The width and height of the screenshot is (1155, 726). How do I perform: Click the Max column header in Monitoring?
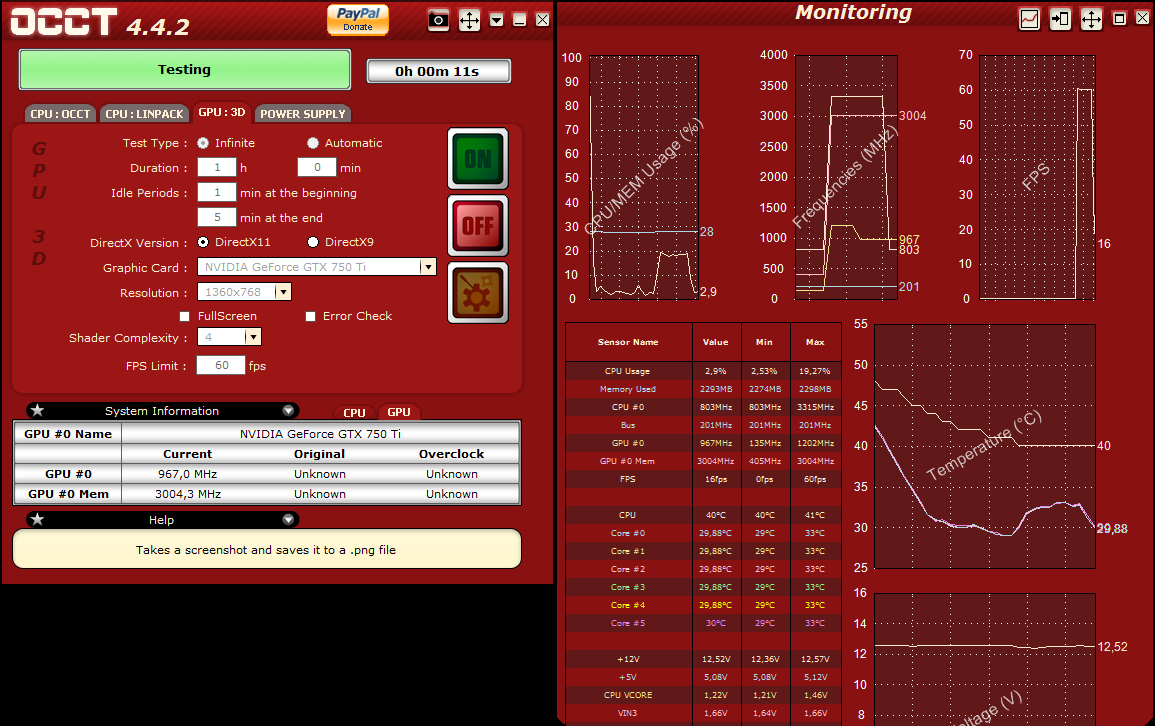815,342
